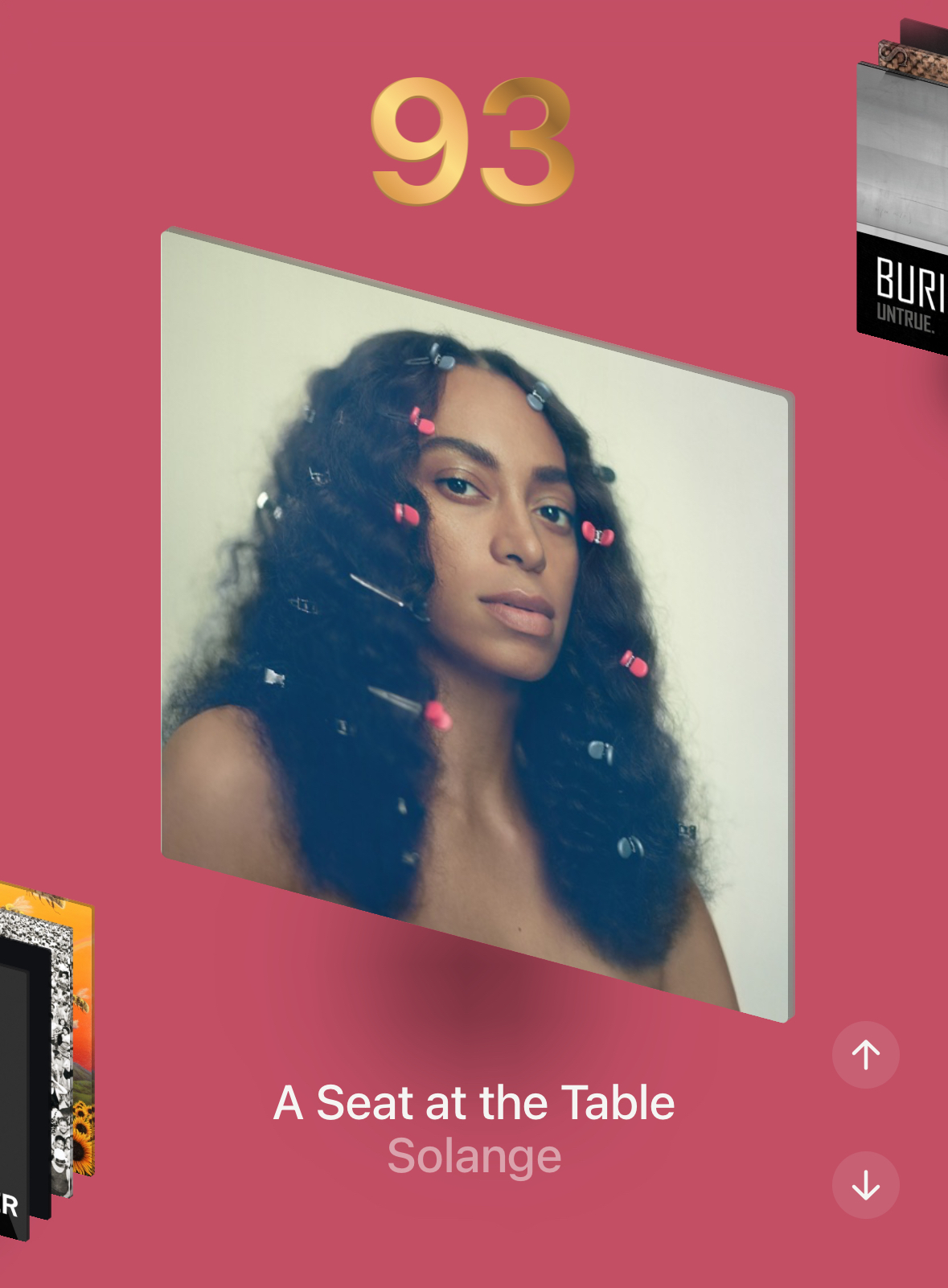Click the gold 93 ranking number
948x1288 pixels.
473,141
